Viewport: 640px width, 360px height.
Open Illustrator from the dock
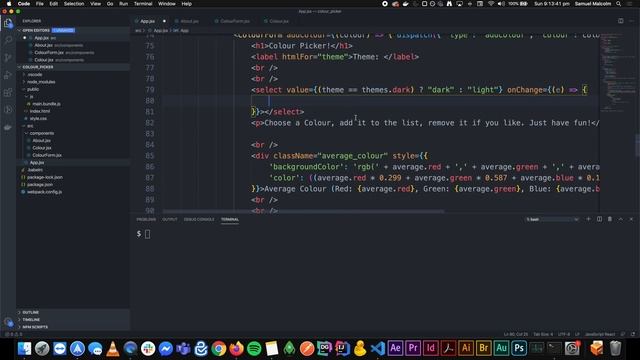click(466, 349)
